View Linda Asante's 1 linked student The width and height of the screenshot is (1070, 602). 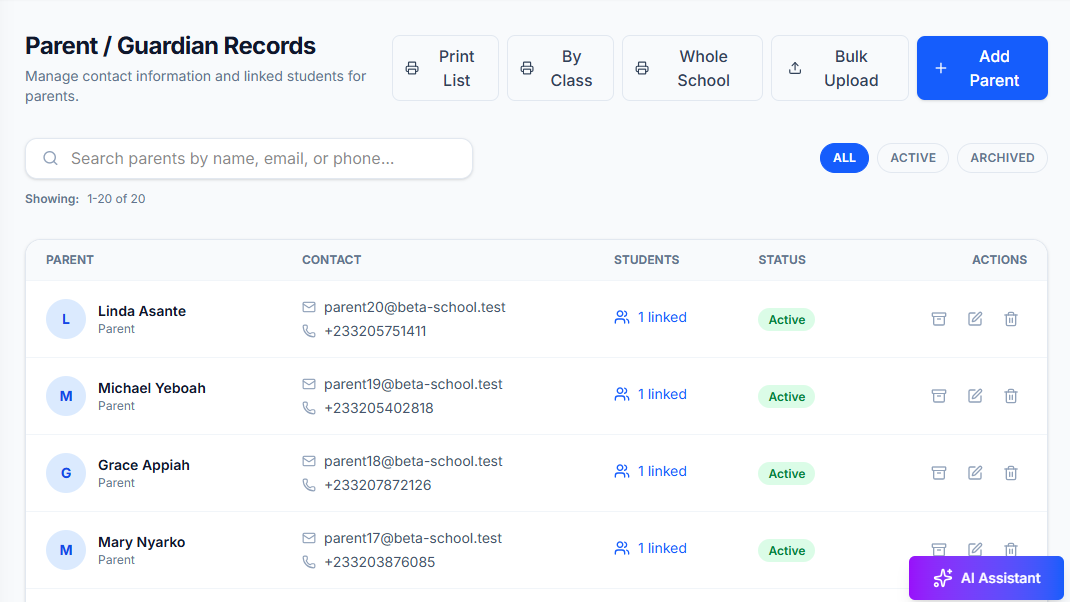click(650, 317)
